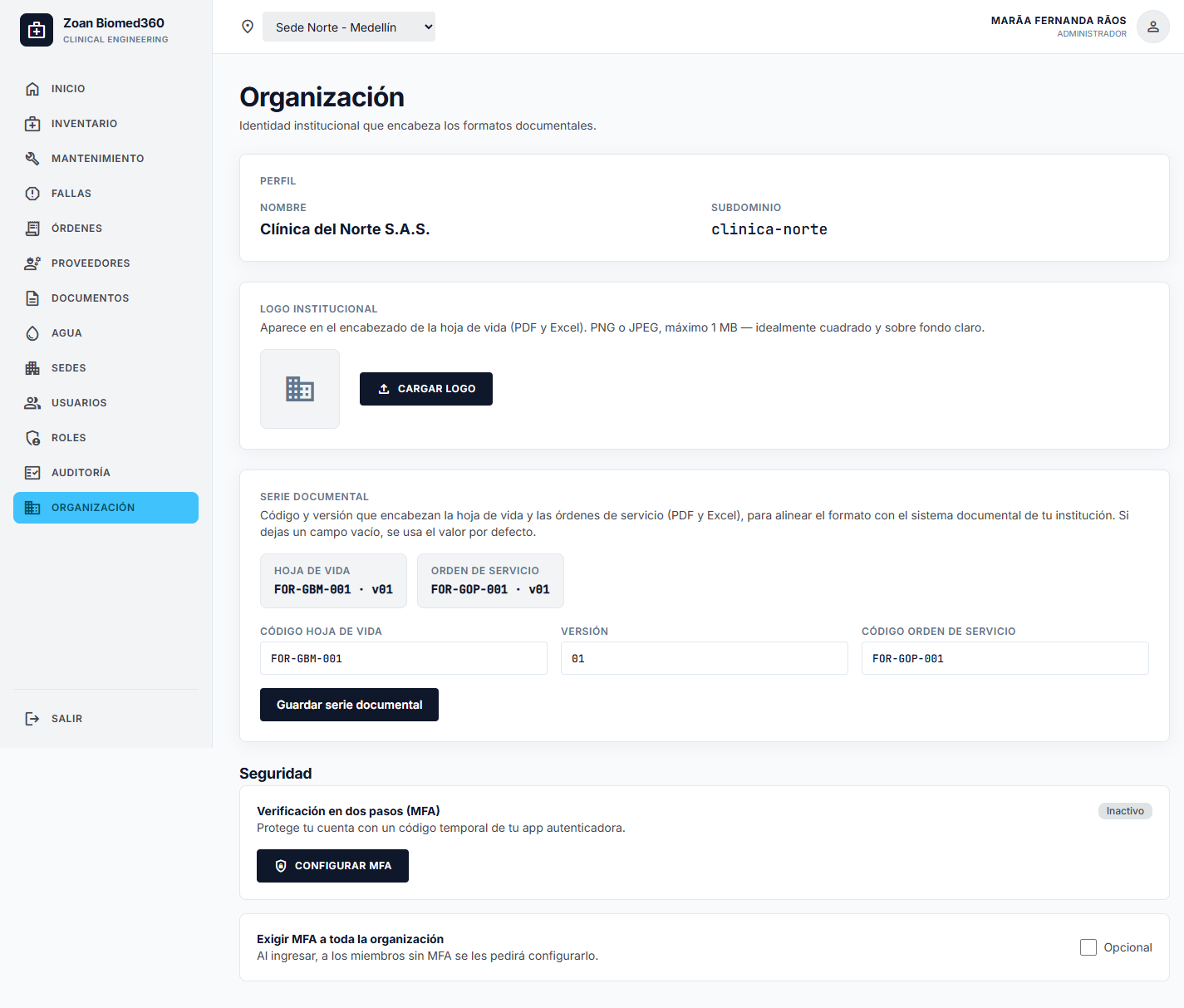Click the Roles shield icon
Image resolution: width=1184 pixels, height=1008 pixels.
coord(32,438)
